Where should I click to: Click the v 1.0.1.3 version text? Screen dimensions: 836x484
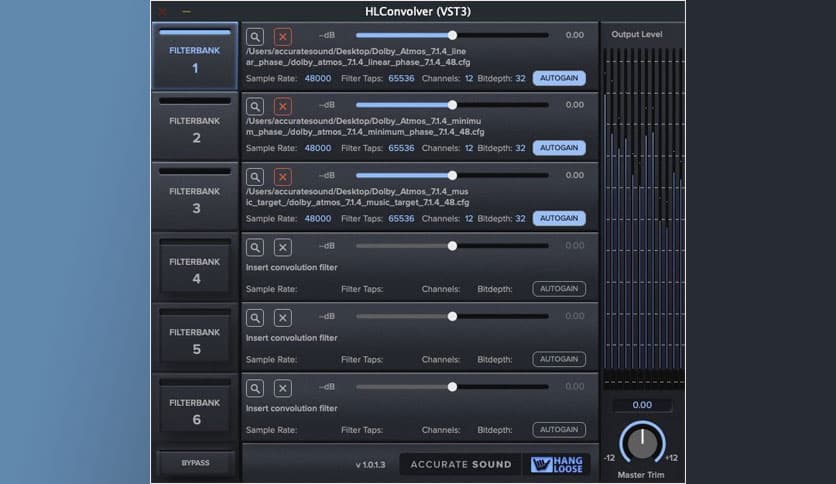point(370,465)
